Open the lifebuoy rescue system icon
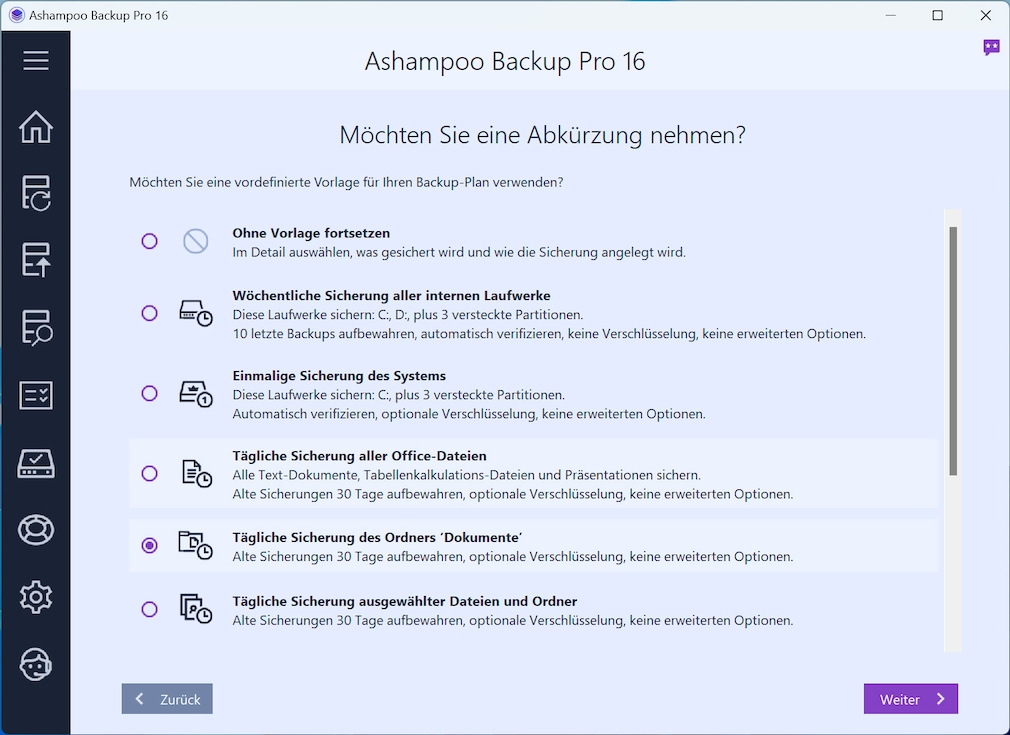Screen dimensions: 1010x735 click(36, 530)
